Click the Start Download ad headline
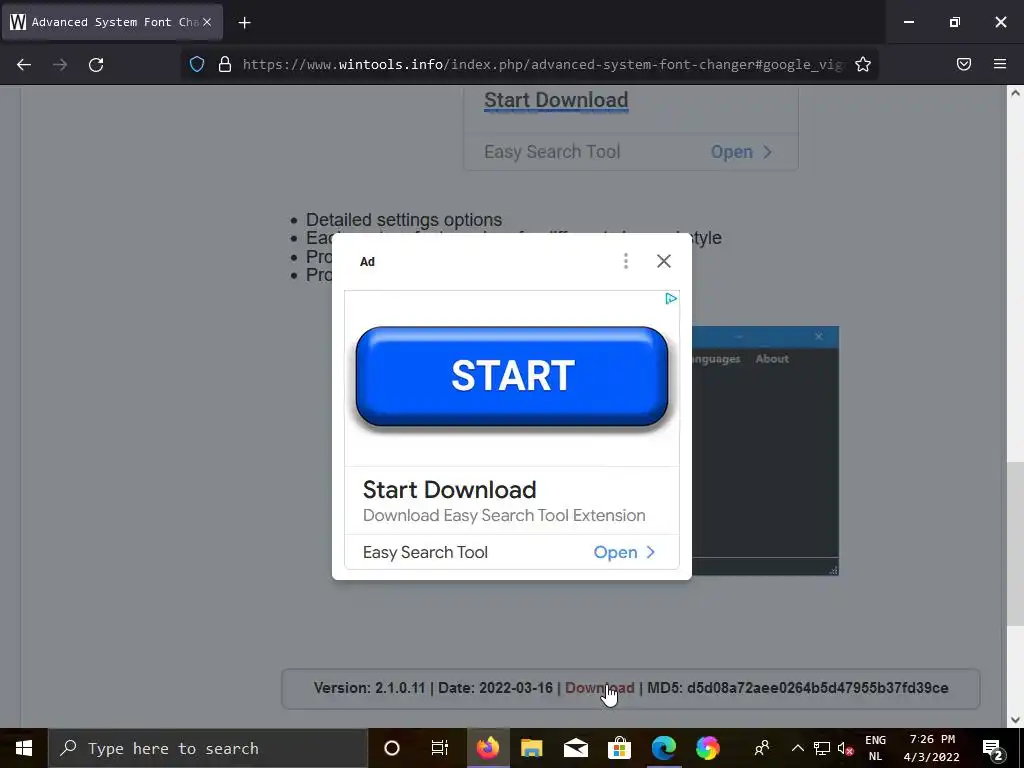Viewport: 1024px width, 768px height. tap(449, 489)
